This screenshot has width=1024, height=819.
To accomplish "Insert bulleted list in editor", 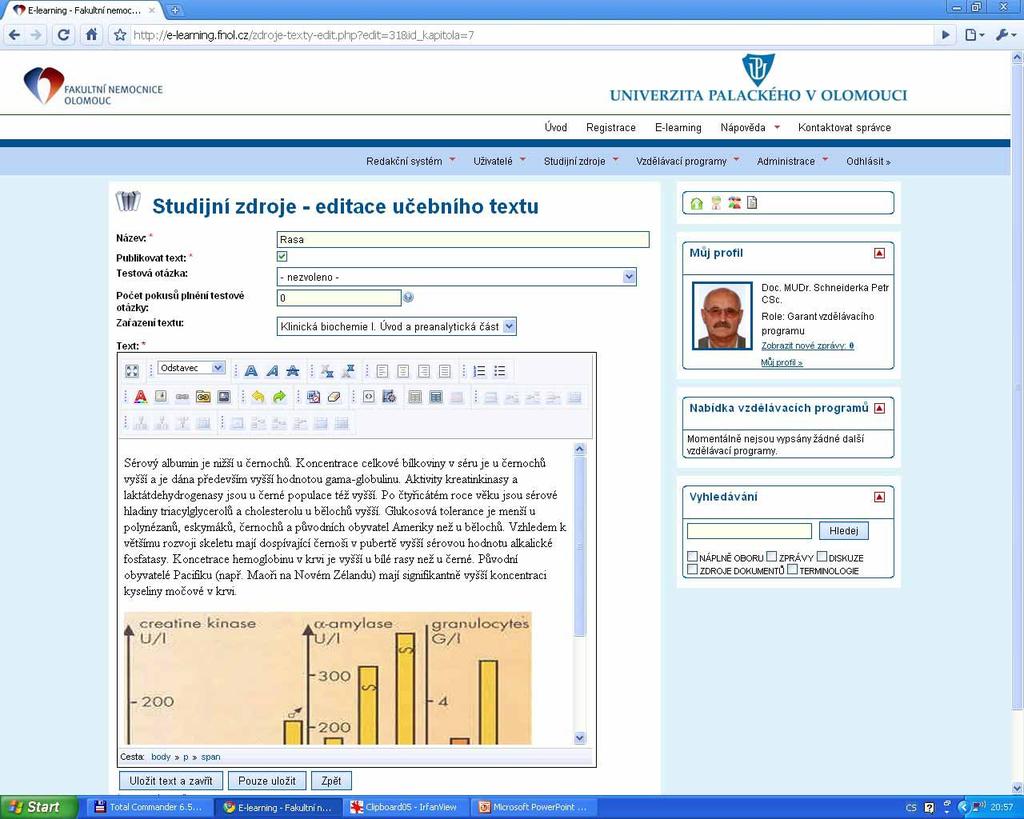I will click(500, 371).
